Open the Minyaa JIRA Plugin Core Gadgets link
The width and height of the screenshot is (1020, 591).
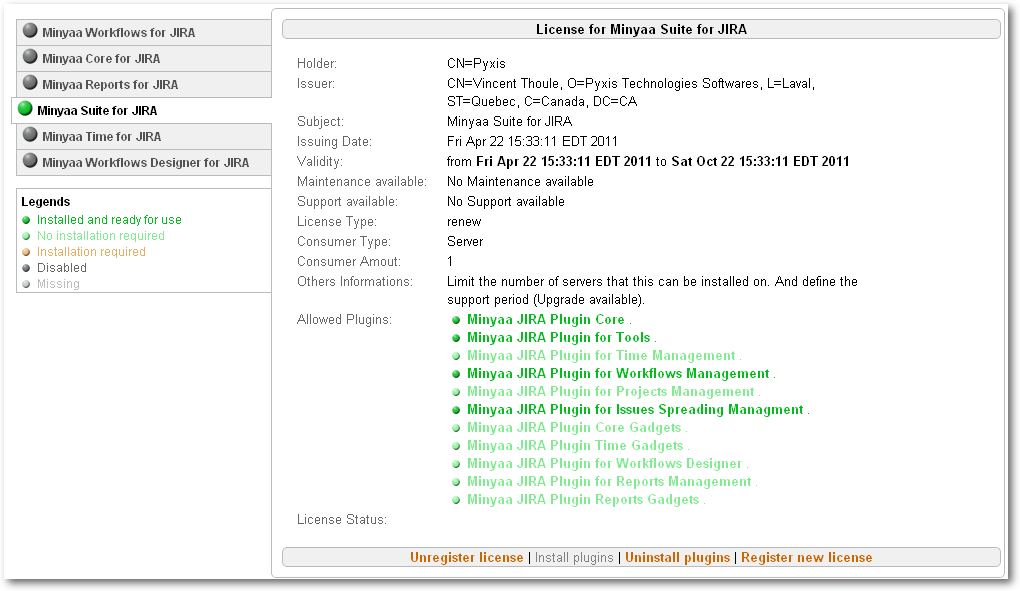coord(574,428)
